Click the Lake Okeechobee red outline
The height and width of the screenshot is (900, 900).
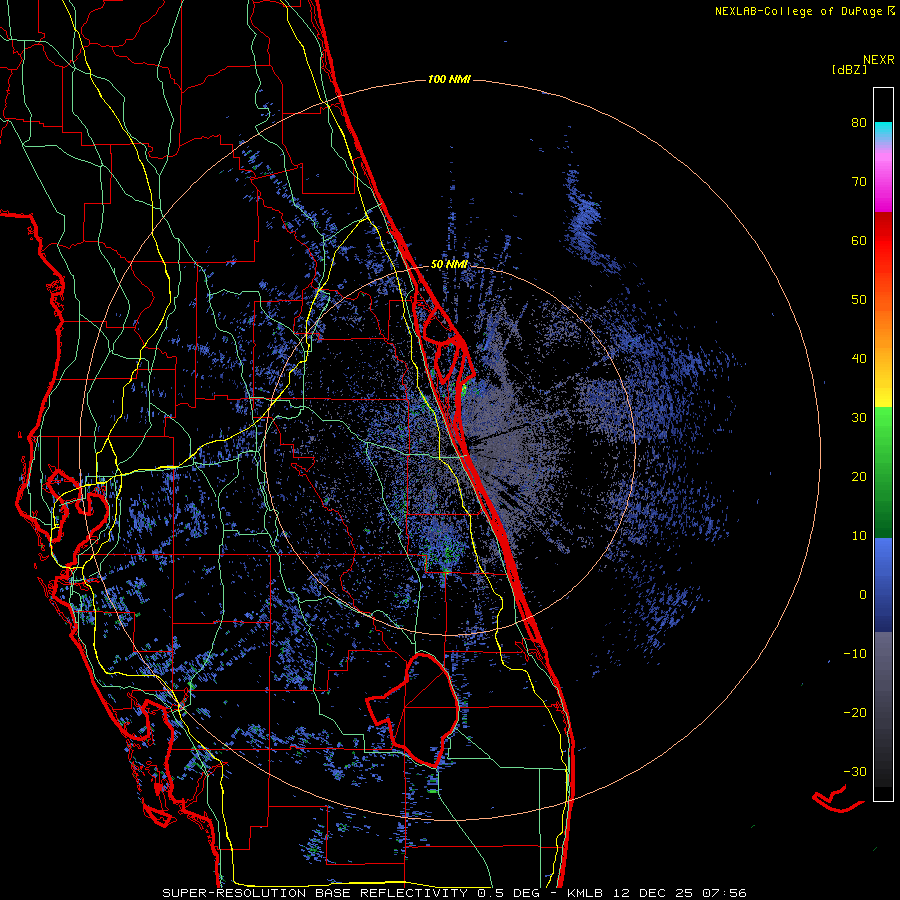pyautogui.click(x=413, y=709)
